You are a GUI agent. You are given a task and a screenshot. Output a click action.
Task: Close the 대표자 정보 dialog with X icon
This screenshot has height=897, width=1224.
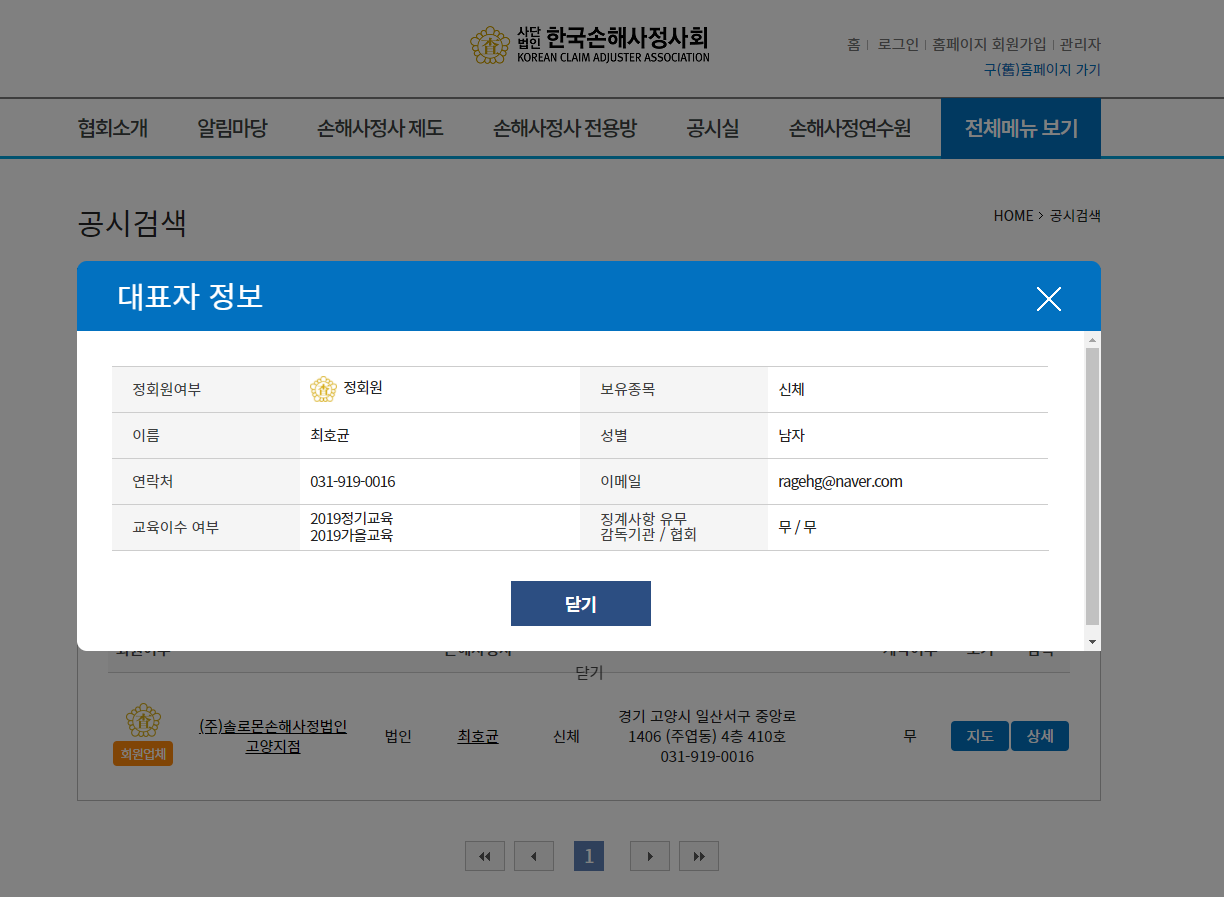click(x=1048, y=299)
